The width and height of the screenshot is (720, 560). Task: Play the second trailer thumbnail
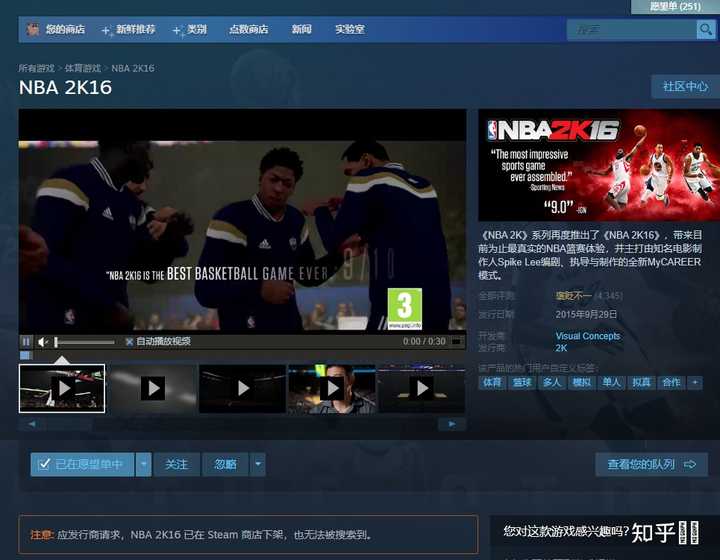coord(152,388)
